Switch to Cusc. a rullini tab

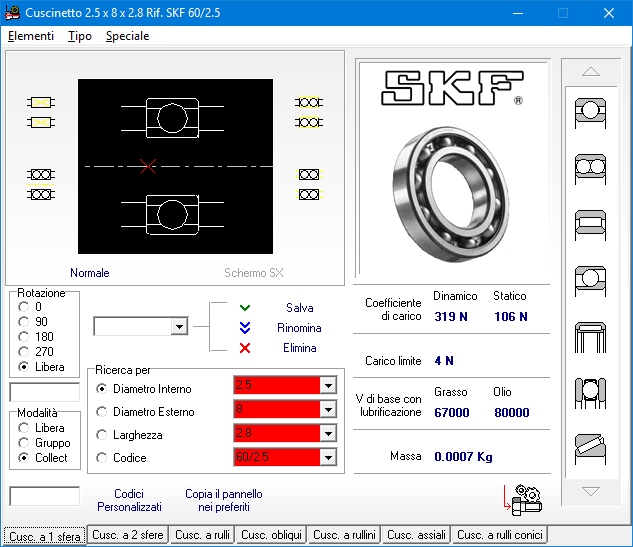[x=344, y=535]
